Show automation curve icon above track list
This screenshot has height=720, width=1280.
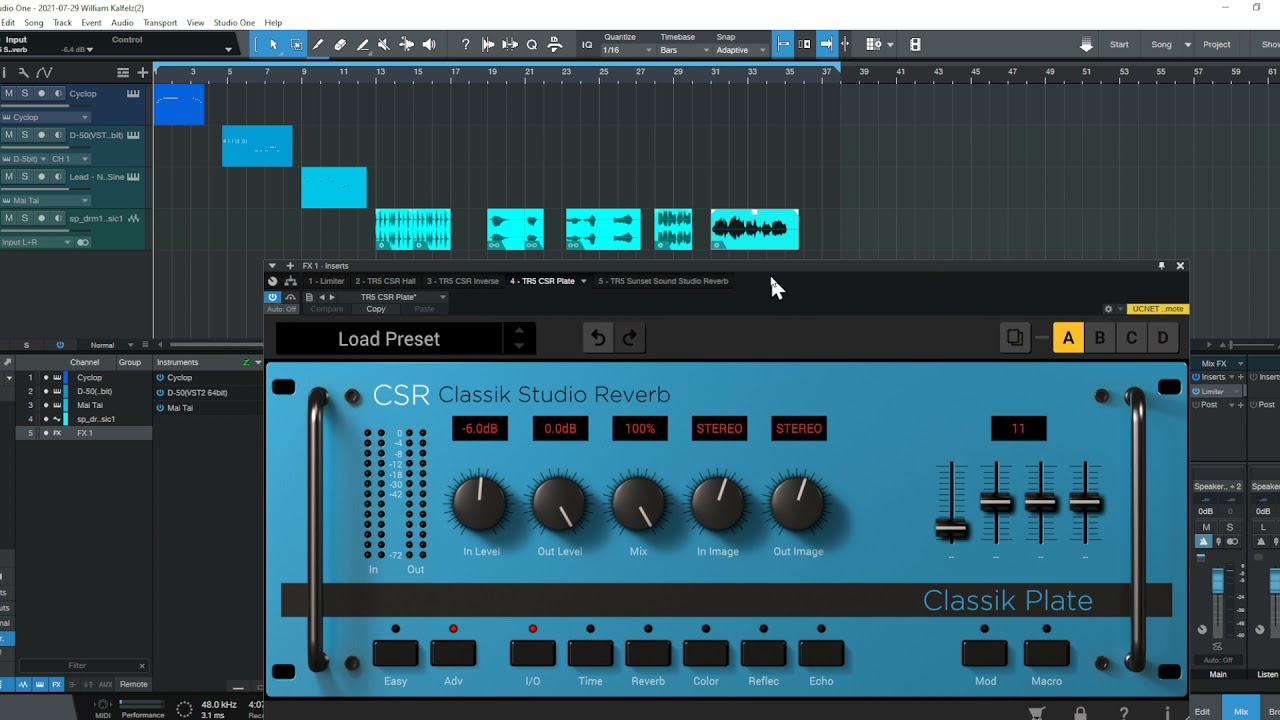click(44, 72)
